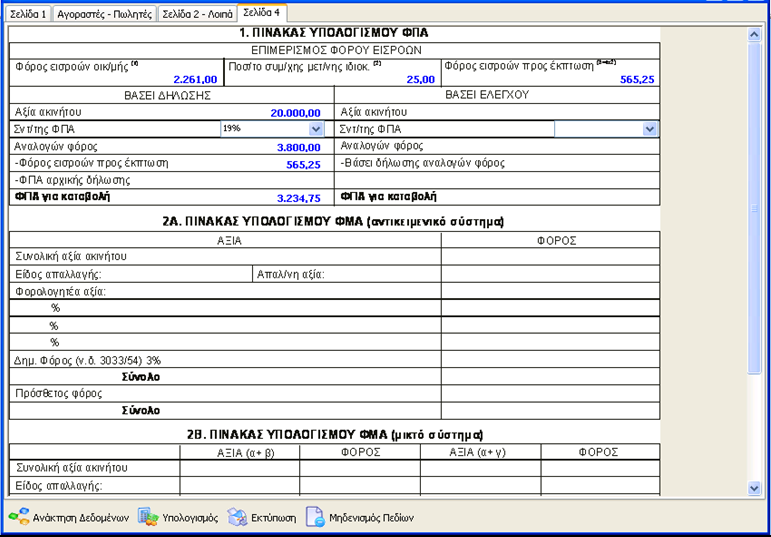Open the Σελίδα 2 - Λοιπά tab

(197, 14)
